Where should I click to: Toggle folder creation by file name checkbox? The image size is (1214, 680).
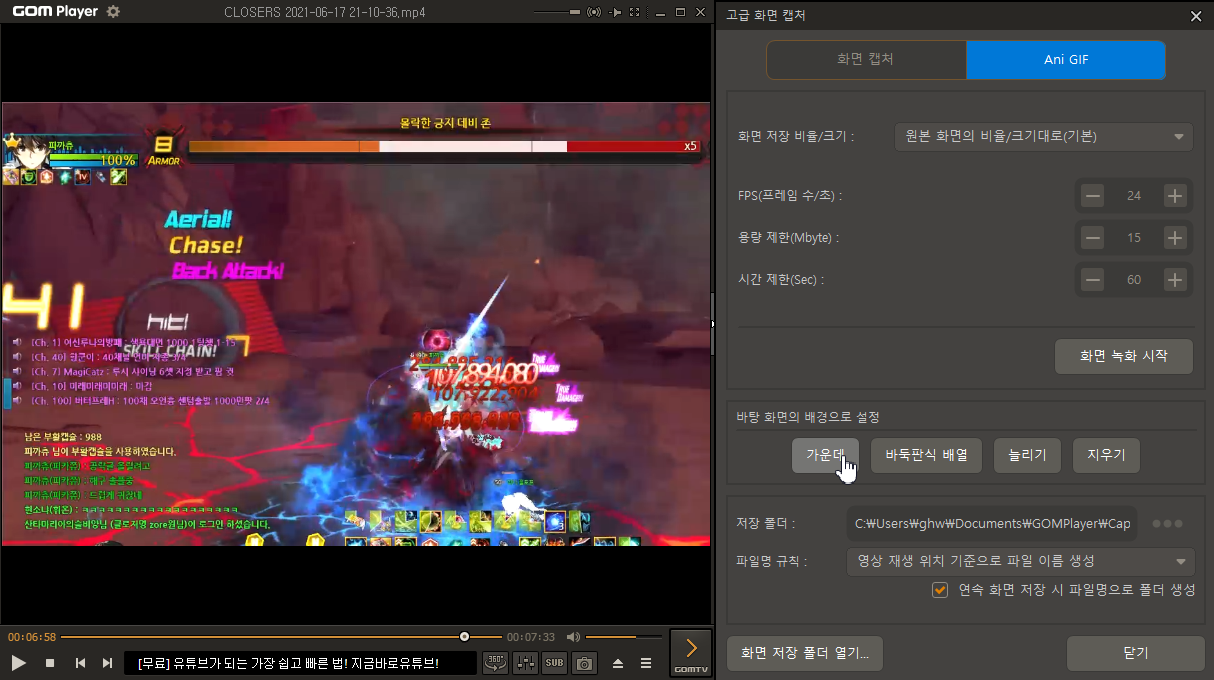(940, 590)
